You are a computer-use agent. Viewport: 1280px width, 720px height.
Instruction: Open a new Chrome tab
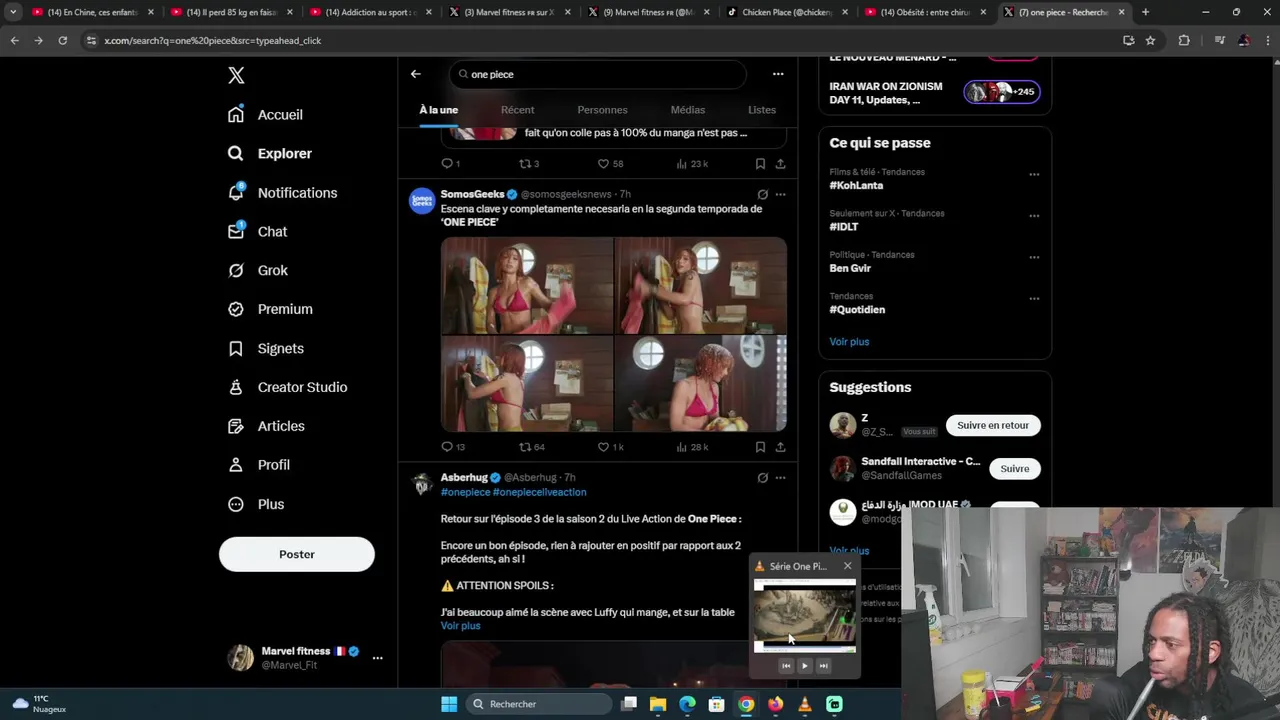(x=1145, y=12)
